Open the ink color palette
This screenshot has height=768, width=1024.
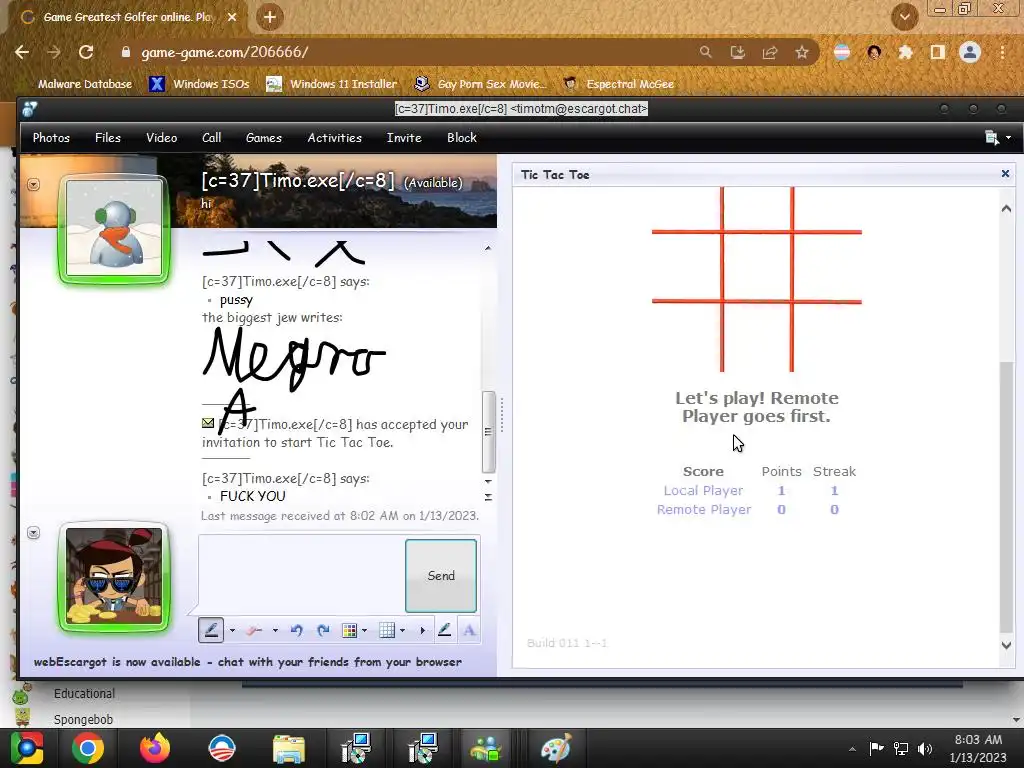(x=349, y=630)
